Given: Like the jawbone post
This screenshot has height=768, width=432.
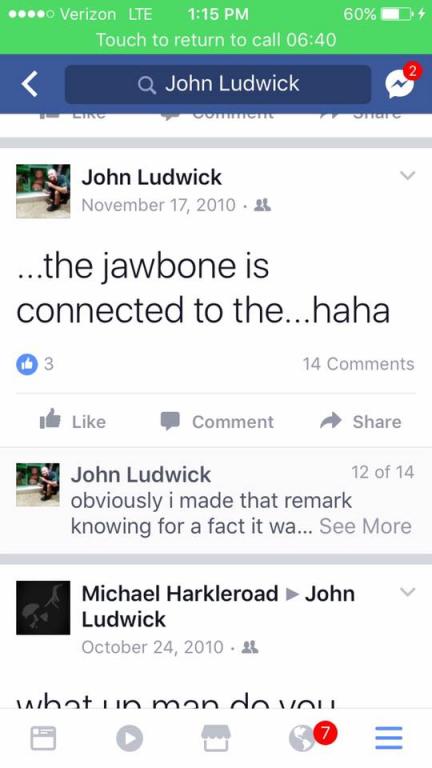Looking at the screenshot, I should point(72,421).
